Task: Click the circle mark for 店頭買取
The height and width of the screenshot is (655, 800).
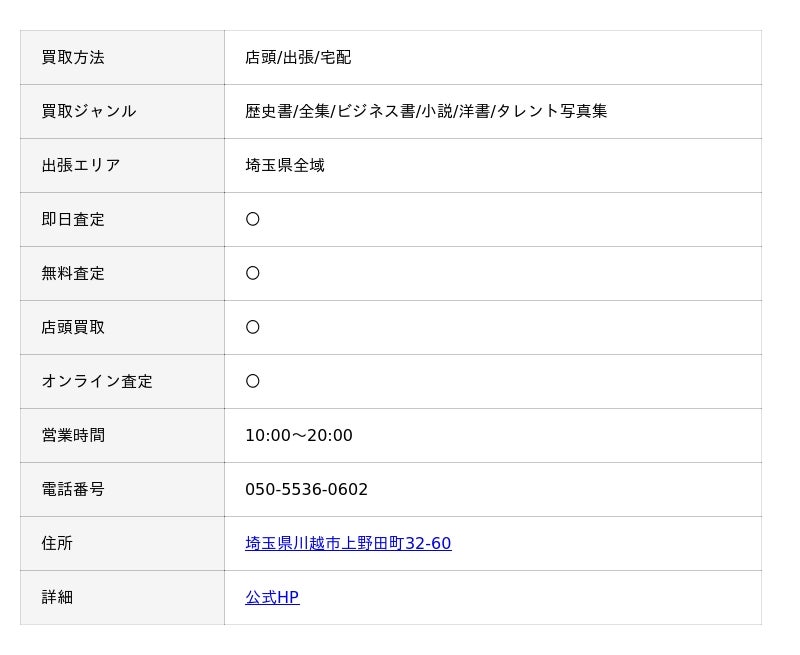Action: (x=253, y=328)
